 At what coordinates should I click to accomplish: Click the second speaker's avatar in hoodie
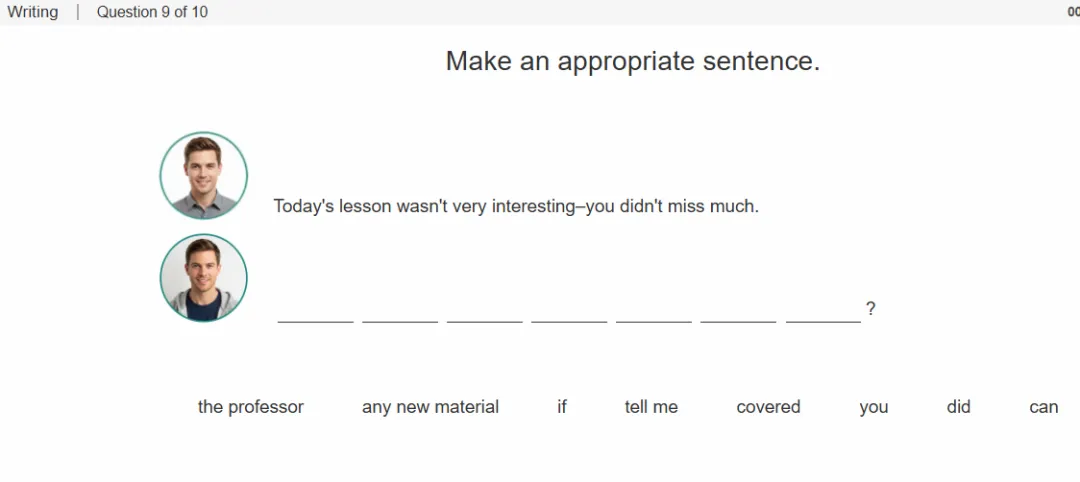tap(204, 277)
